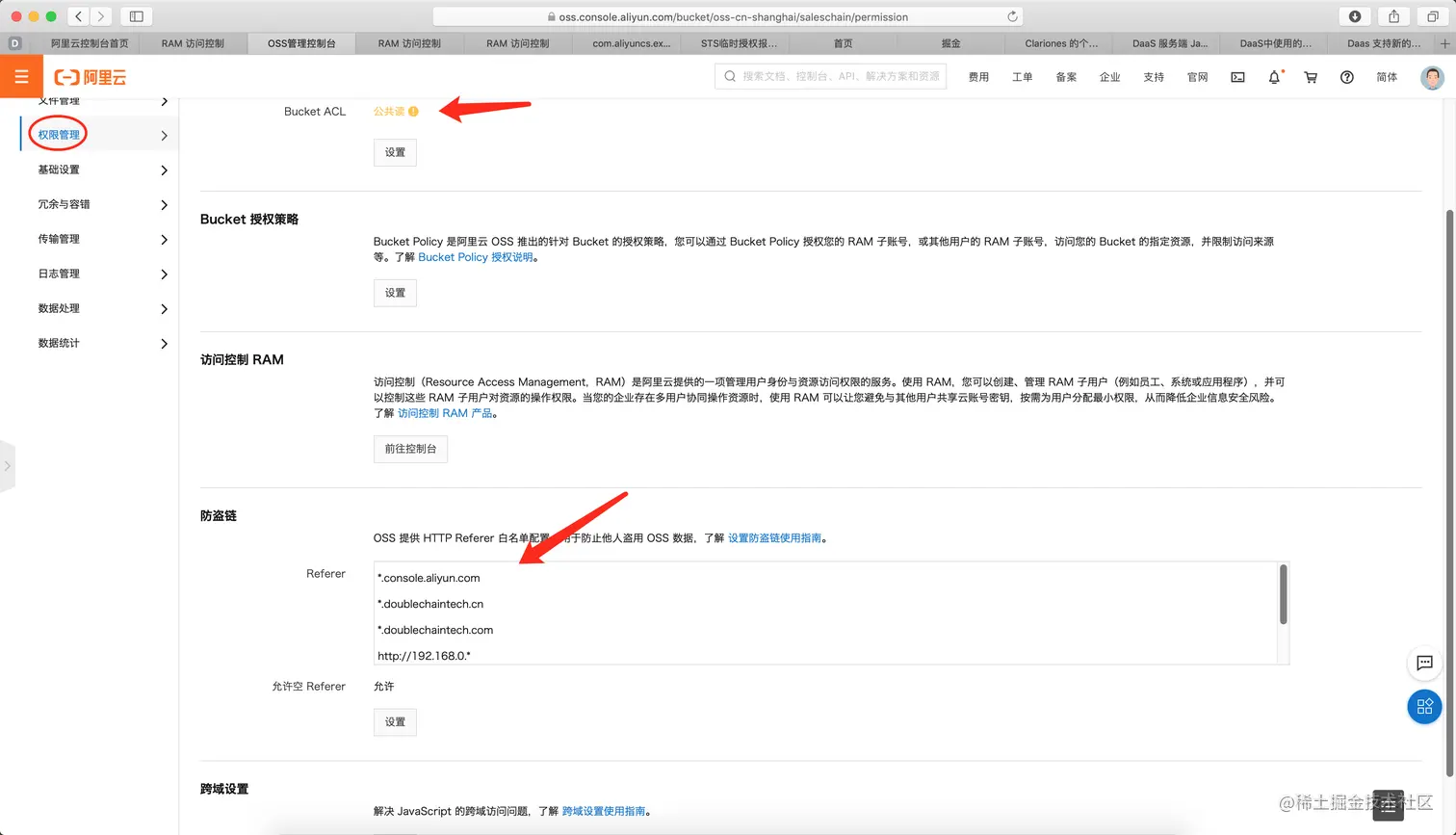Open the help question mark icon
Viewport: 1456px width, 835px height.
point(1347,77)
